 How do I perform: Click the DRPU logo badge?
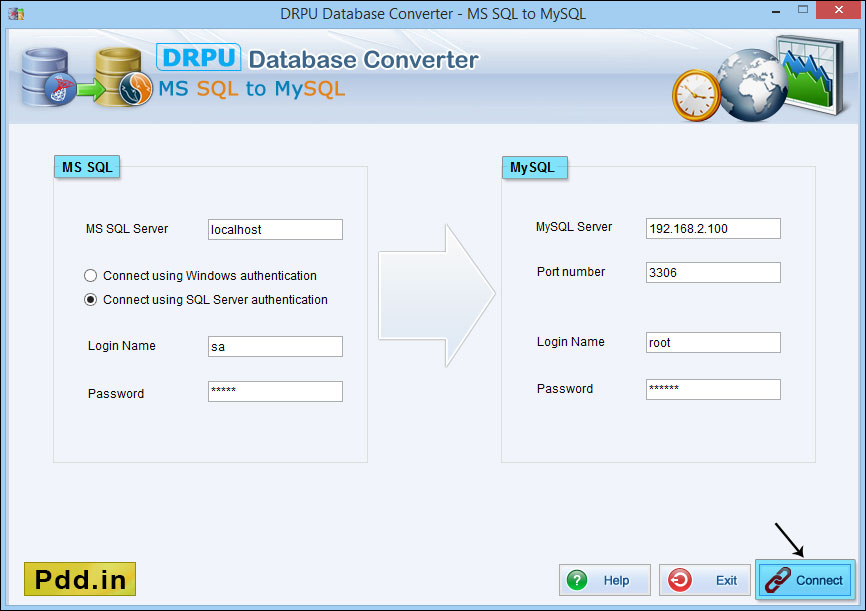click(x=198, y=57)
